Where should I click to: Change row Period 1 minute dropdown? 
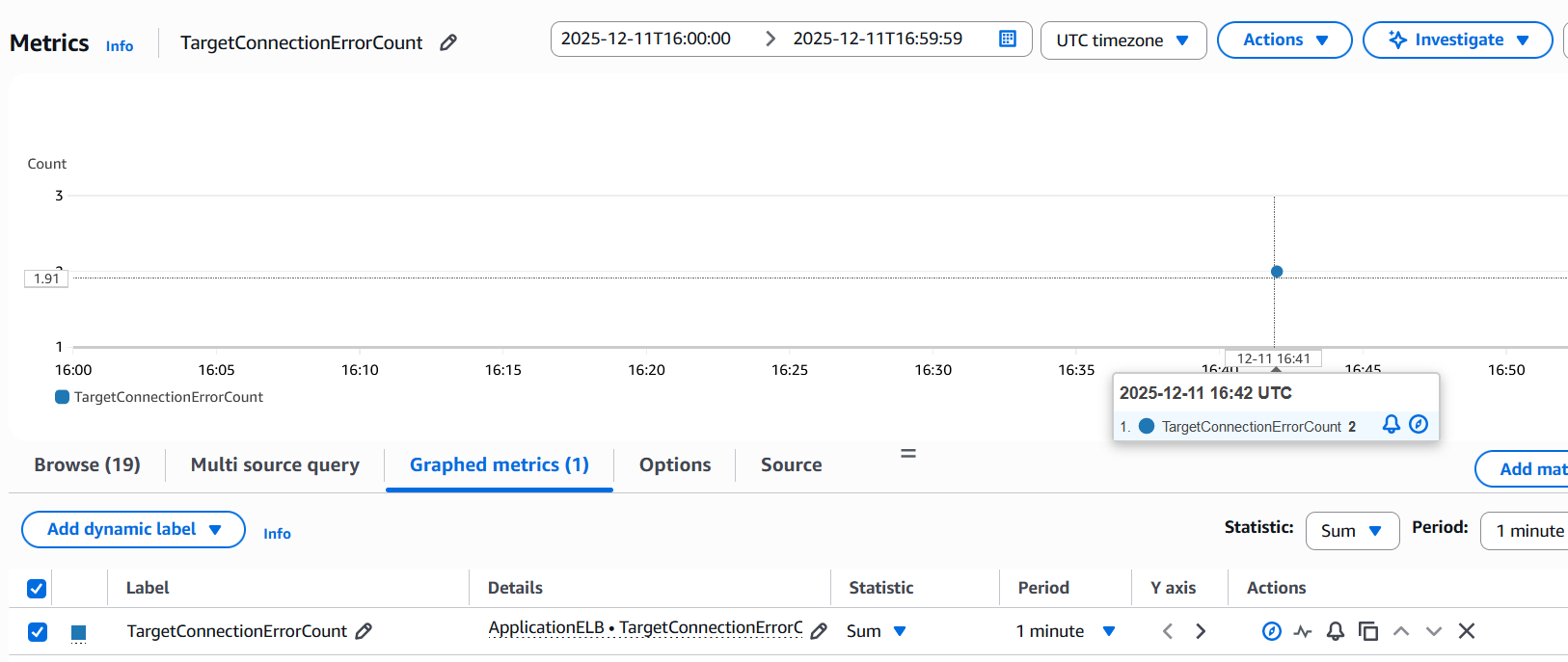pyautogui.click(x=1066, y=631)
